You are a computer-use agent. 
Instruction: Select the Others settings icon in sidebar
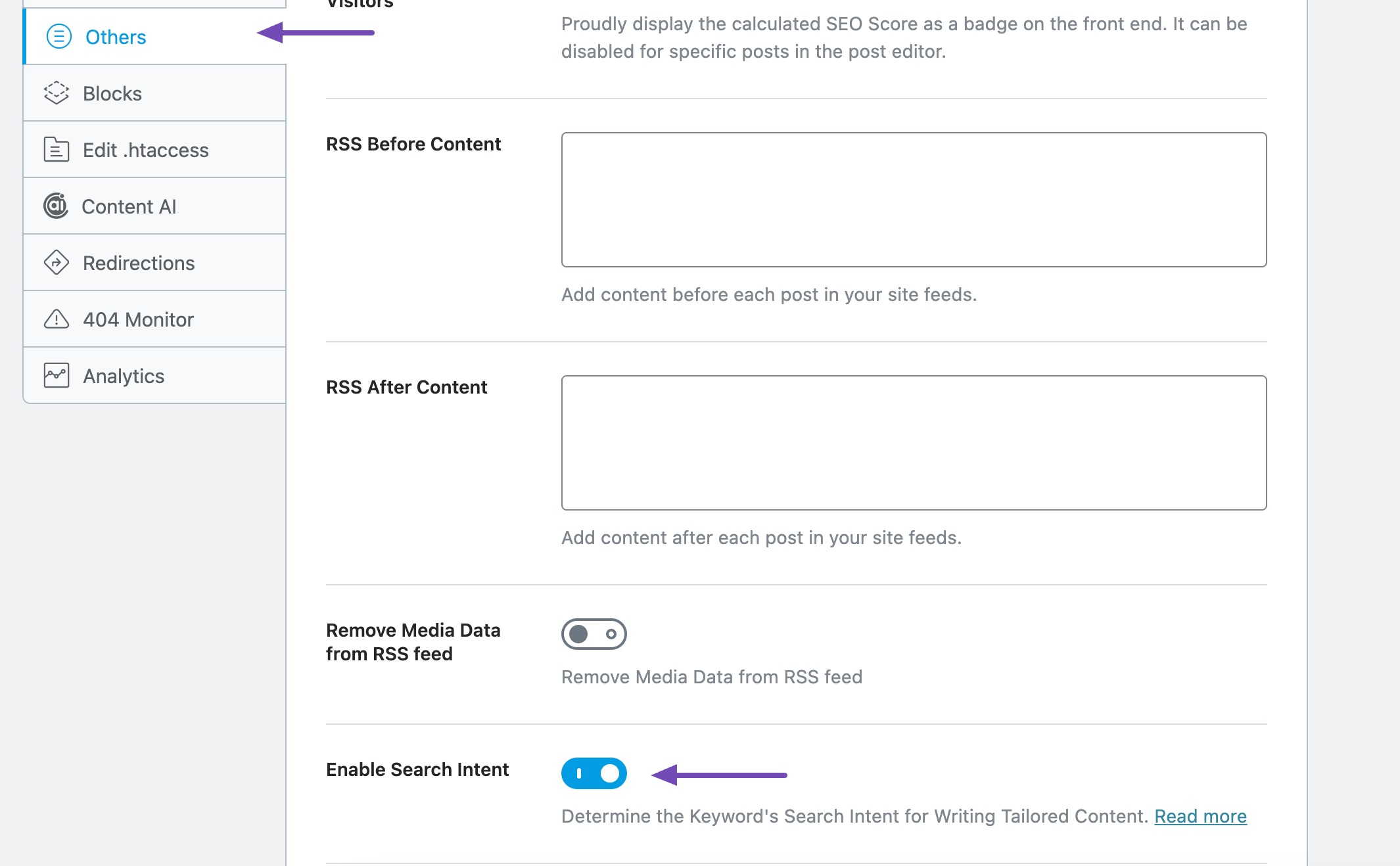58,37
